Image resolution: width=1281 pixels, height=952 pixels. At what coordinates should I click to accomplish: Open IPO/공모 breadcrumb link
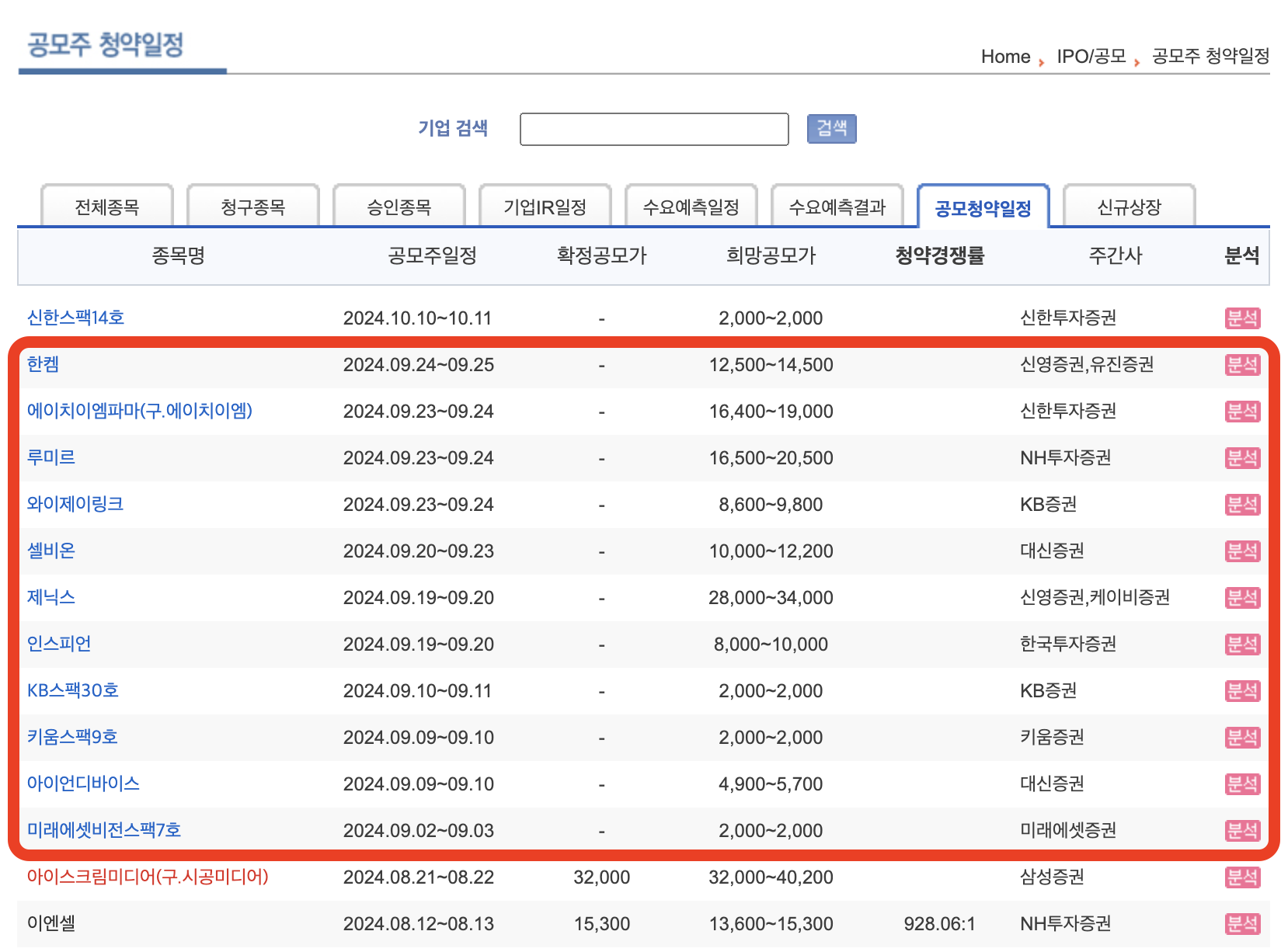pos(1091,56)
